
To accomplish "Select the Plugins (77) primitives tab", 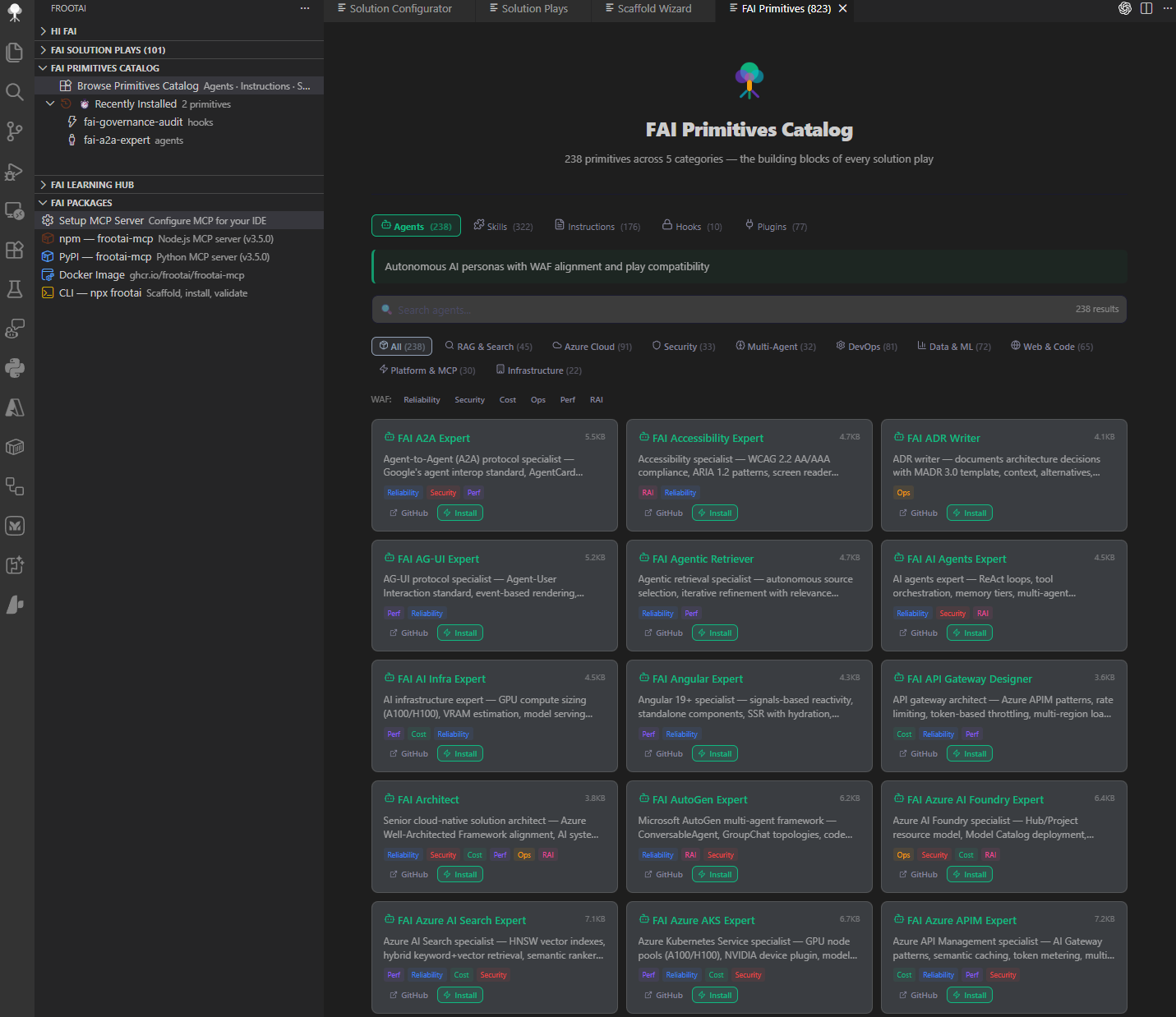I will coord(776,226).
